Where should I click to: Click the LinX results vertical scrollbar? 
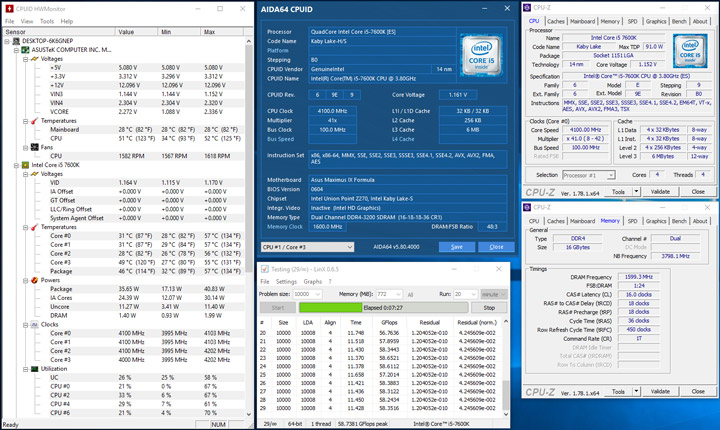(506, 368)
